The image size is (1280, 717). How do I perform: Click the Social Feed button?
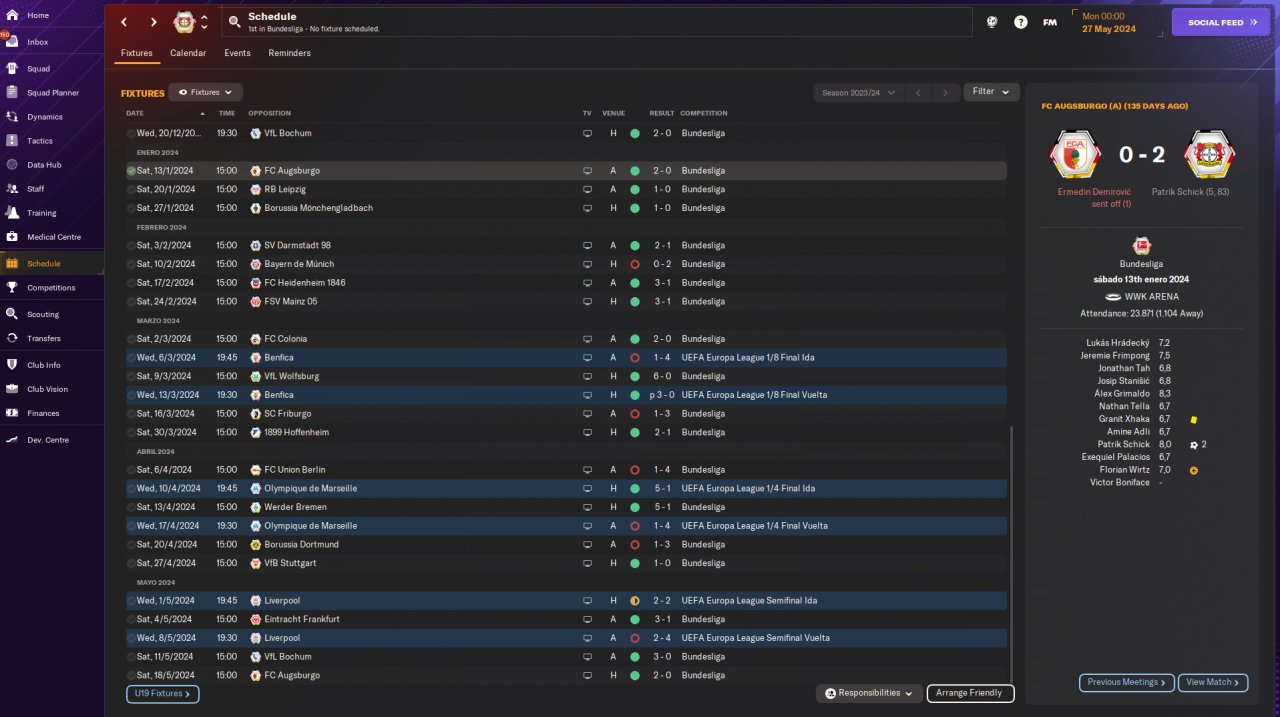(x=1220, y=22)
